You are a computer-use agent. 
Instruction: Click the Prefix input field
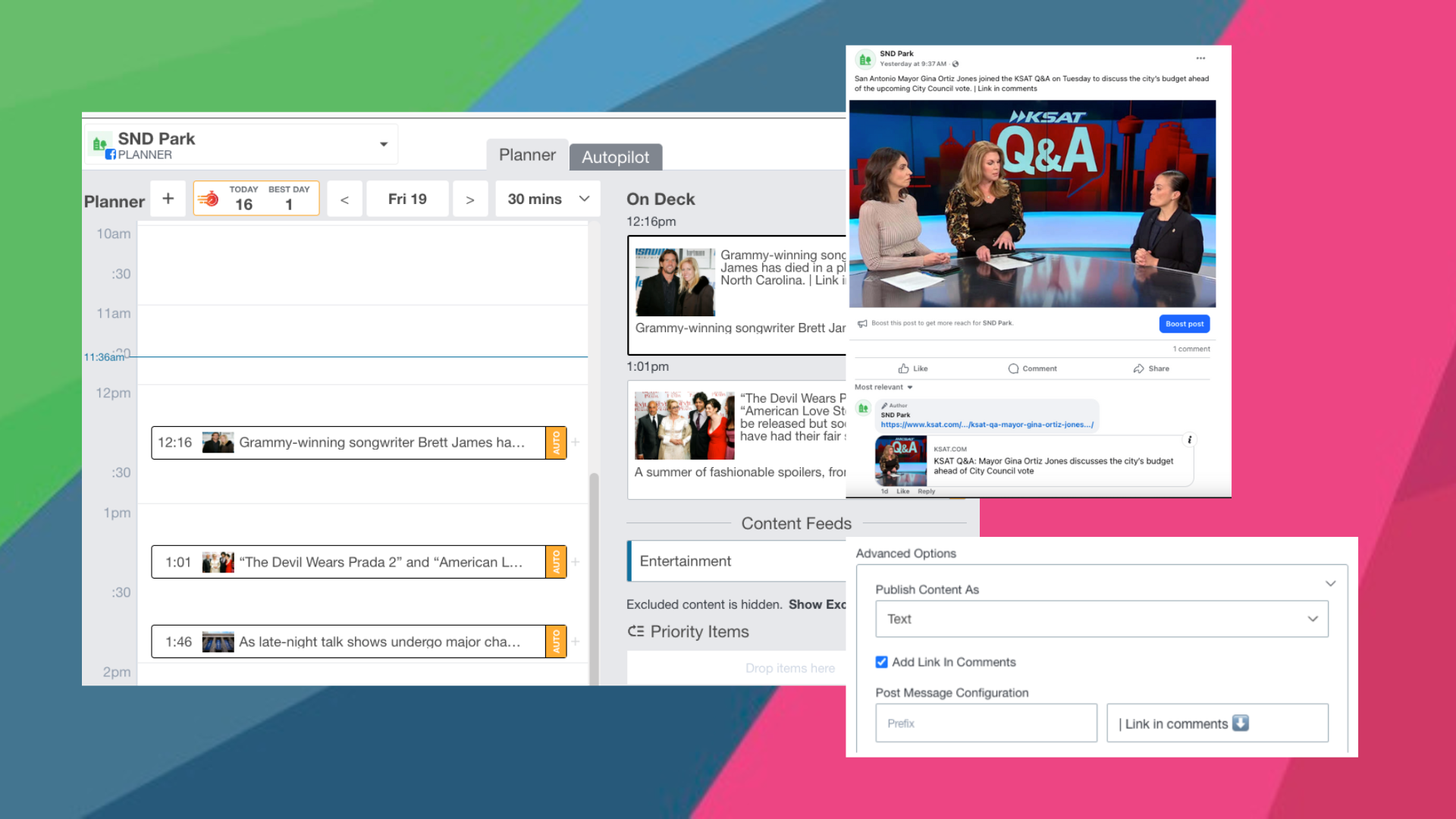[x=986, y=723]
